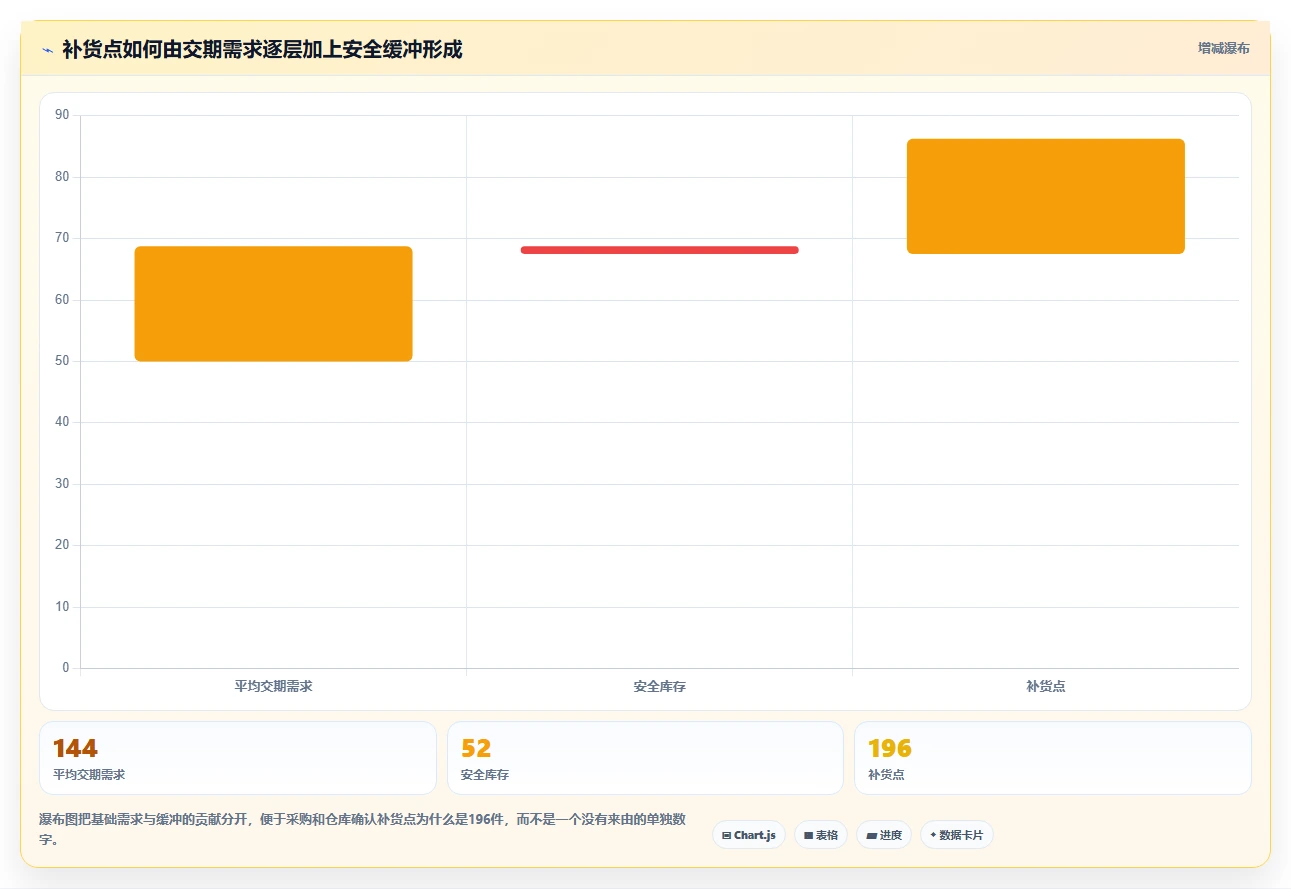
Task: Click the 进度 chip
Action: coord(884,835)
